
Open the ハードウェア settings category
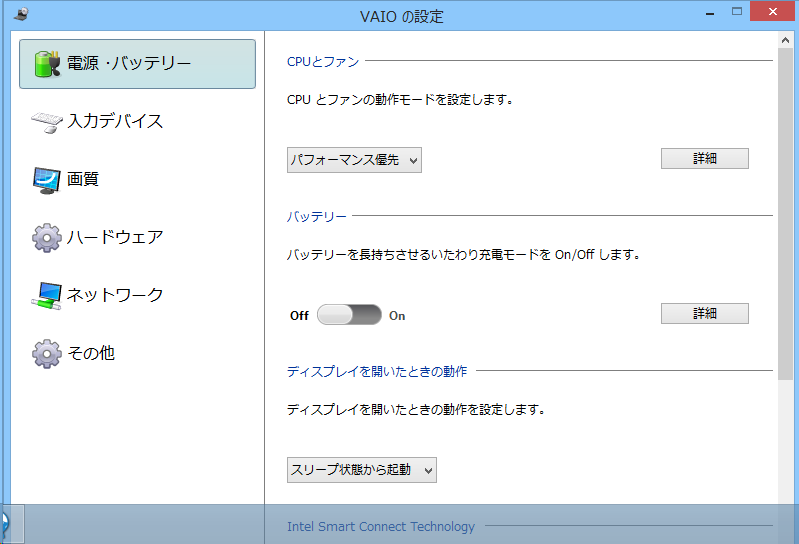coord(115,237)
